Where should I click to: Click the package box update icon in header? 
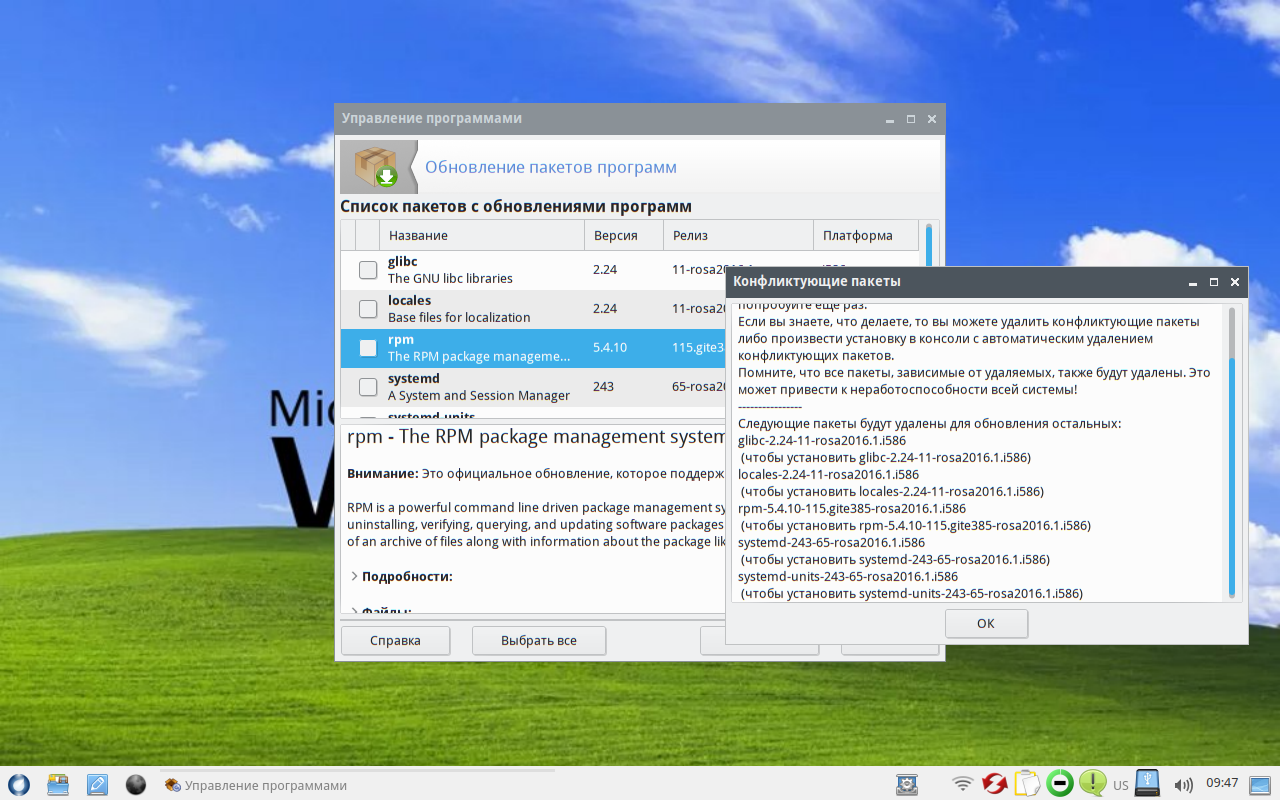[378, 166]
